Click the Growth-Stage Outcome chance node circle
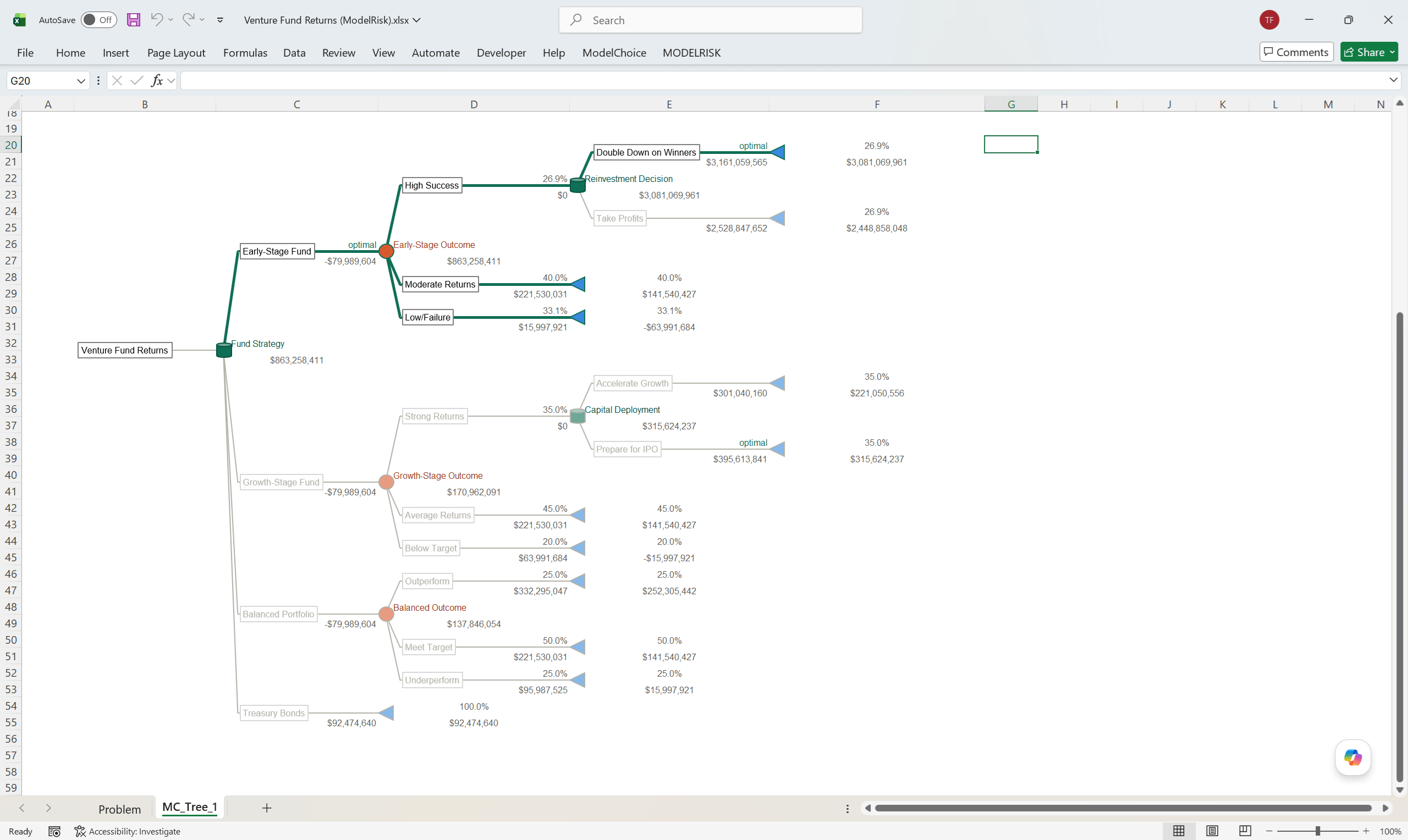This screenshot has width=1408, height=840. 386,482
